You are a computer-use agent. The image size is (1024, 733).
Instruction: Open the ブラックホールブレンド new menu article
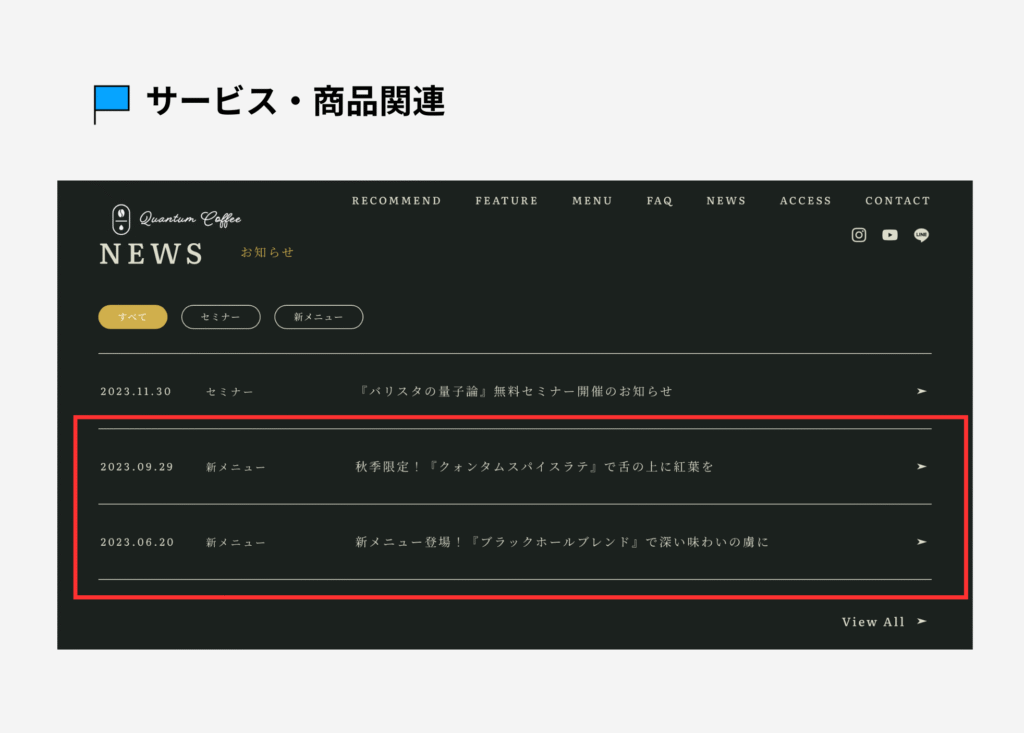tap(561, 542)
